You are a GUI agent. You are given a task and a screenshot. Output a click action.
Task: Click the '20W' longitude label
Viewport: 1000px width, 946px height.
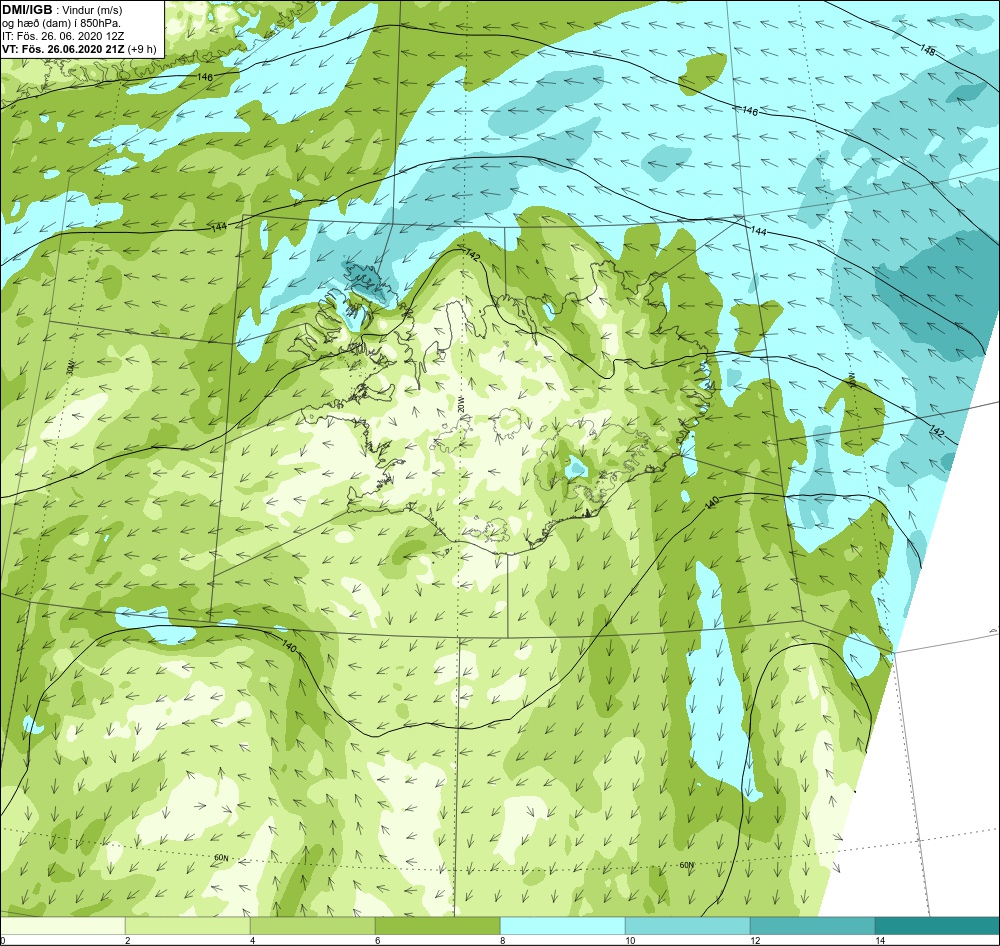[461, 403]
